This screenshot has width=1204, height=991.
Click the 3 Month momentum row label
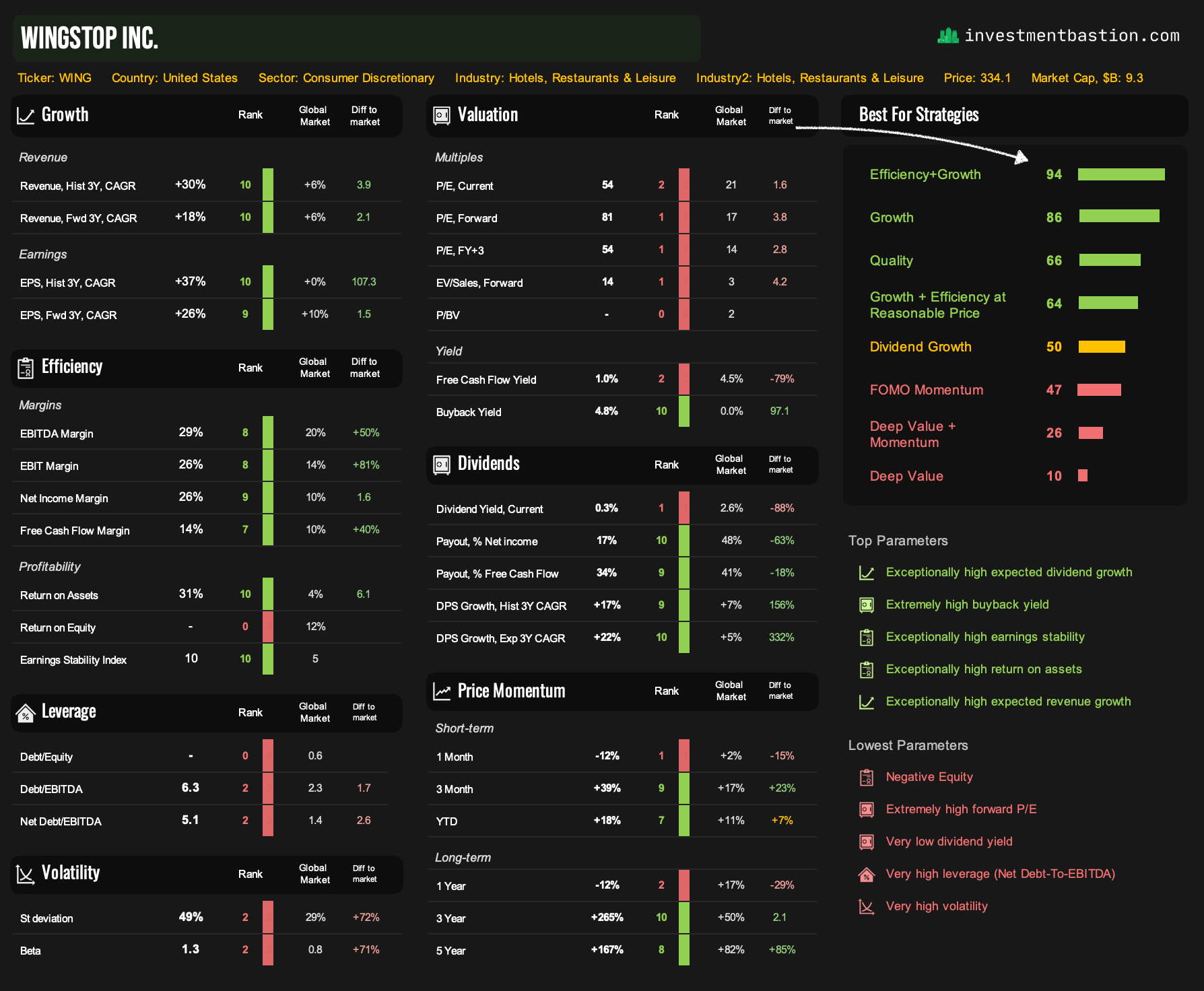point(455,789)
